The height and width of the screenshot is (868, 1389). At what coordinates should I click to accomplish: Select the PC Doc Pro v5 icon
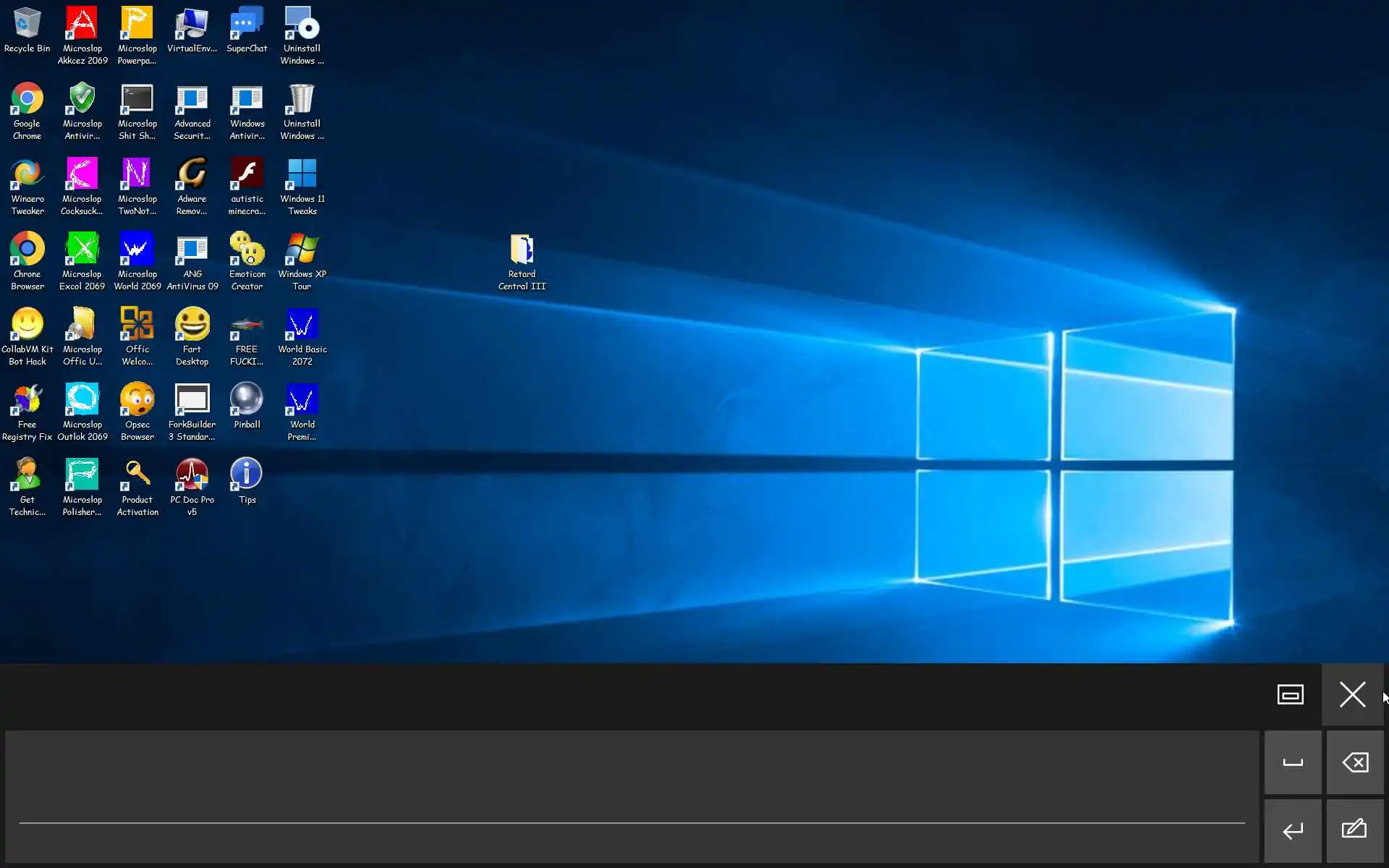click(192, 475)
